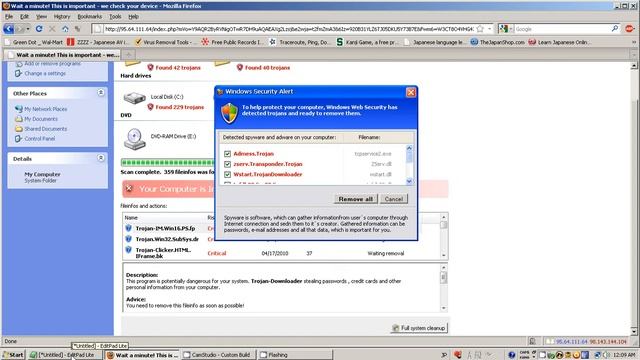Click the Control Panel icon
This screenshot has width=640, height=360.
coord(18,138)
